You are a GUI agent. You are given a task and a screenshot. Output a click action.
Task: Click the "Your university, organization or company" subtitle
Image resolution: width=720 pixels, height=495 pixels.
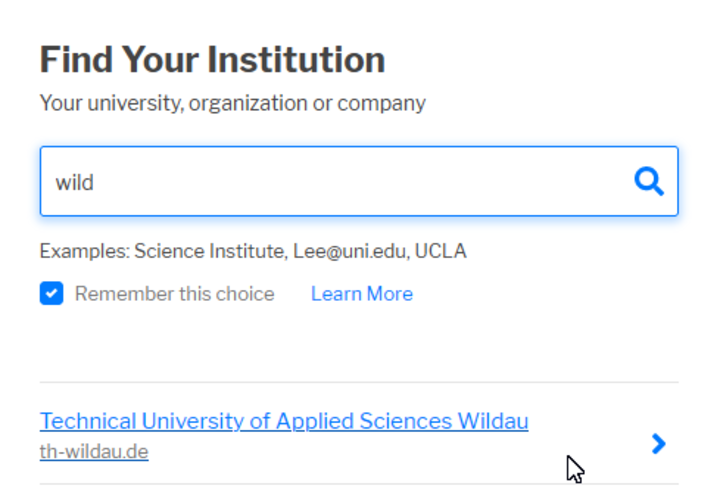232,103
